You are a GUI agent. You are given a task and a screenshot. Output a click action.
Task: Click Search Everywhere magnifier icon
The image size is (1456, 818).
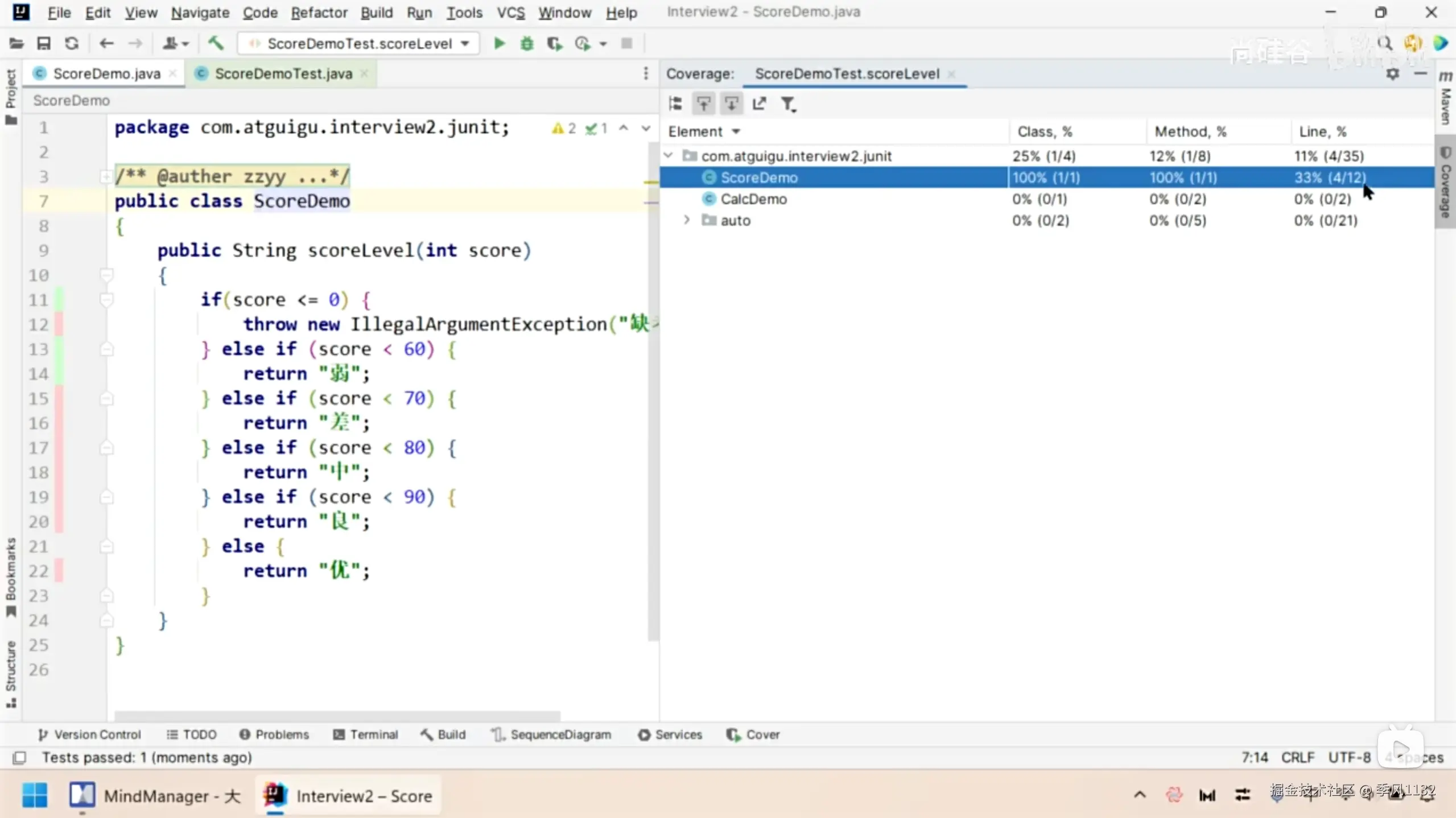pos(1384,43)
